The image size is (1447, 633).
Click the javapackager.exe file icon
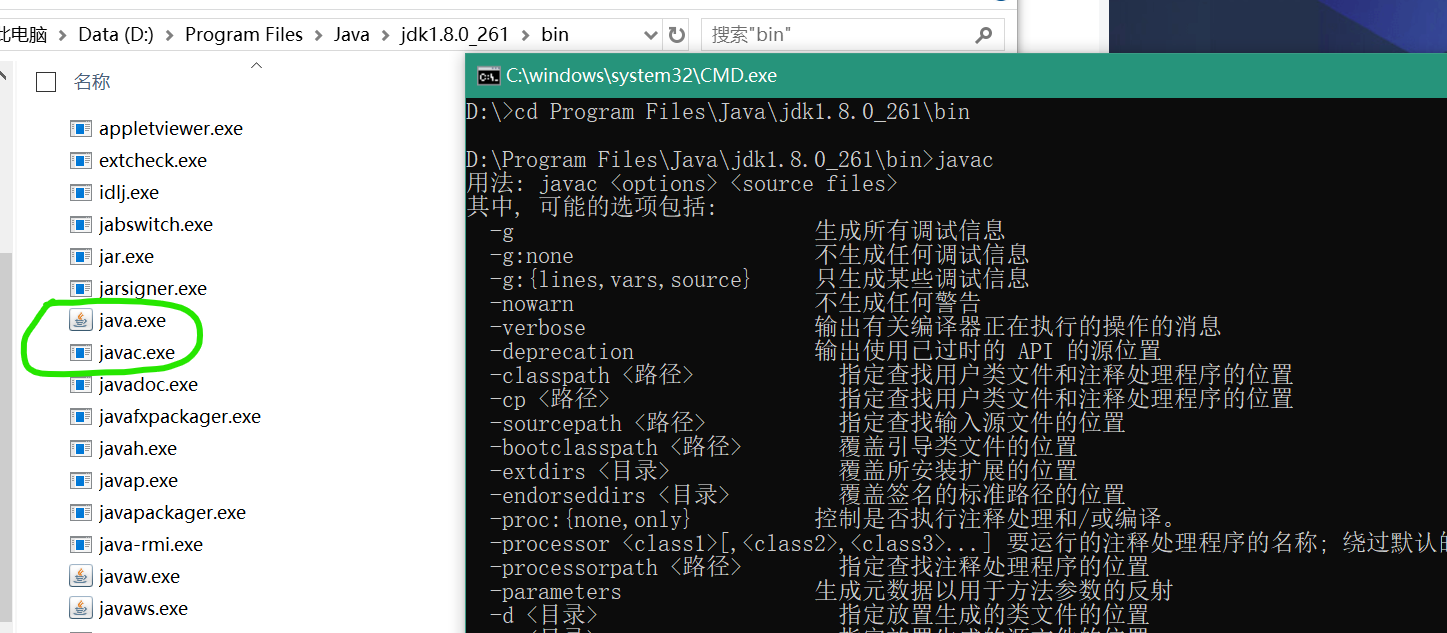click(x=81, y=512)
